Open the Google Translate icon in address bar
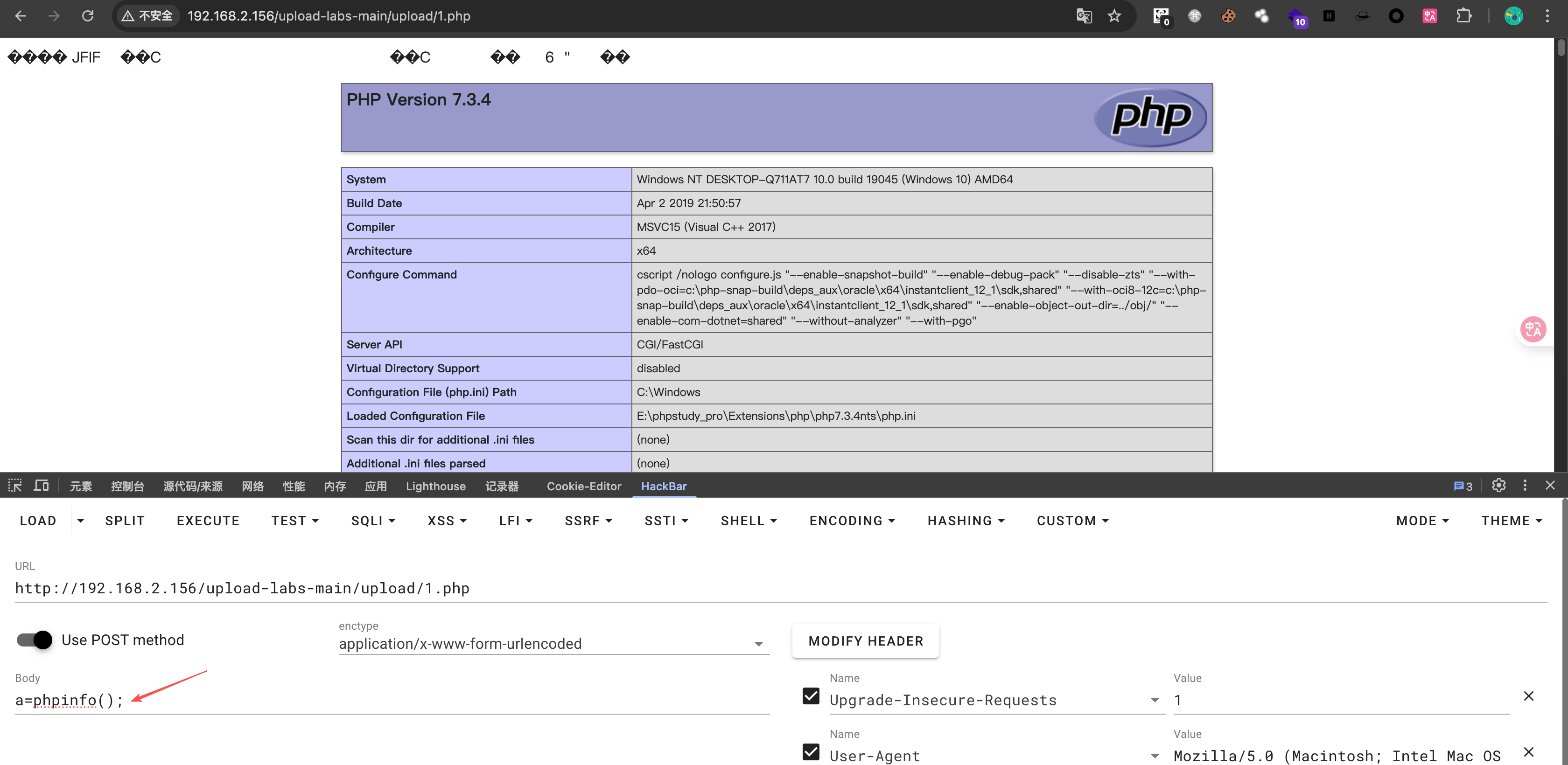The width and height of the screenshot is (1568, 765). tap(1084, 16)
